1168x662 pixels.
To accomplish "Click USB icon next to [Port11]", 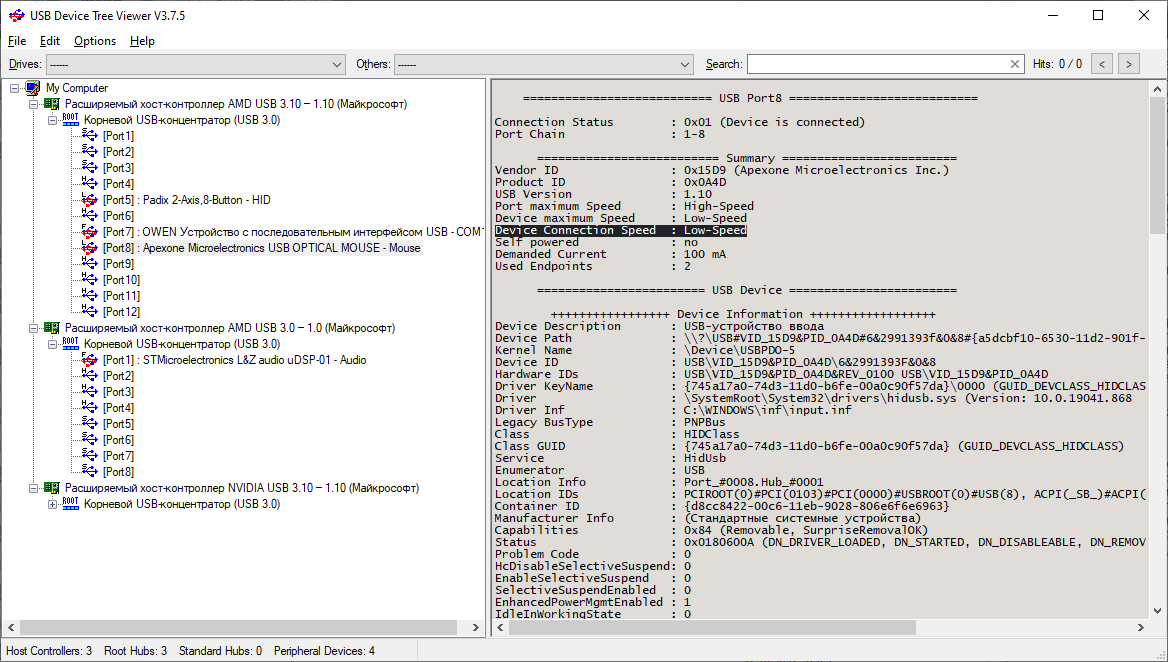I will [89, 296].
